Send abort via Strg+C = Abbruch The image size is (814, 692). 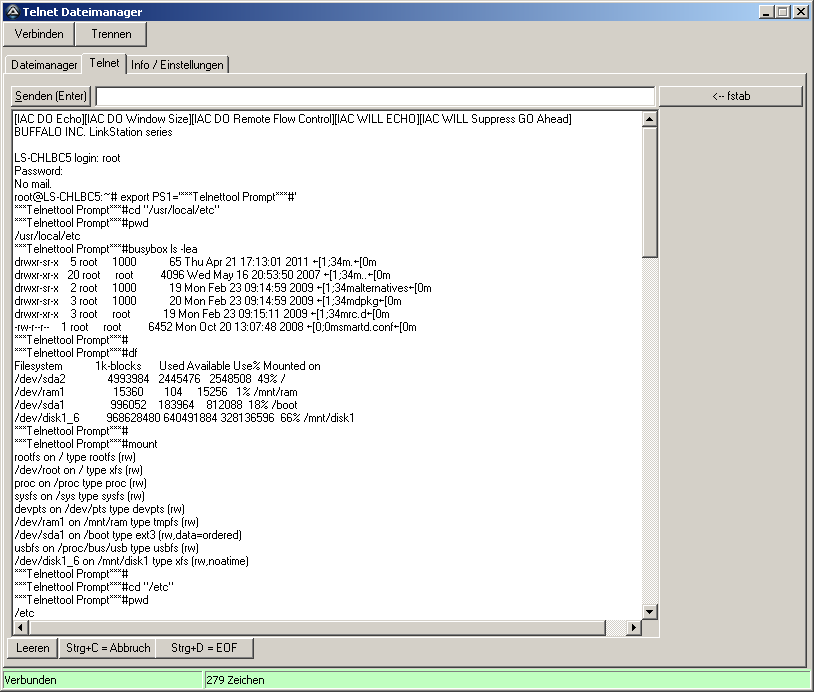[106, 648]
